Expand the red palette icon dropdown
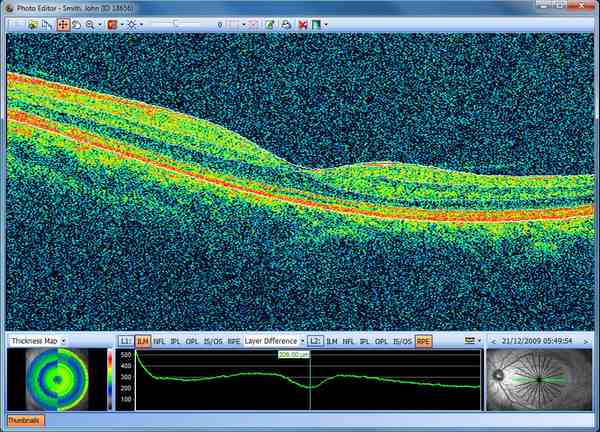 point(122,25)
